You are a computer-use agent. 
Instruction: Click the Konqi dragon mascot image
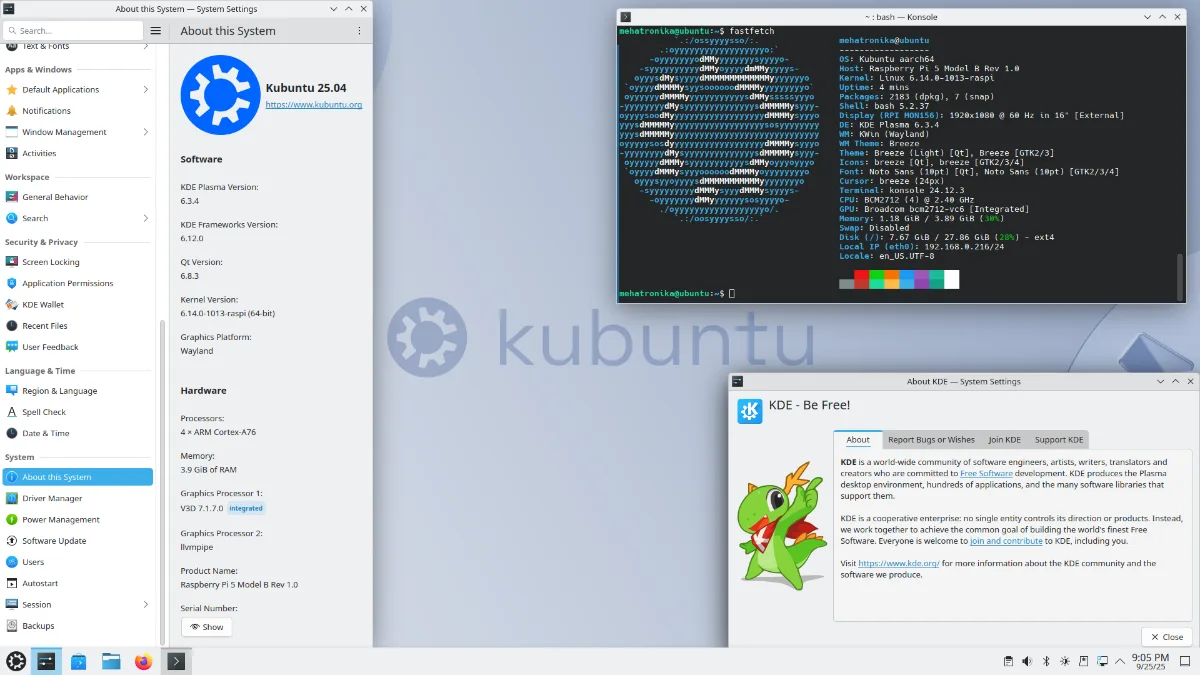click(x=783, y=526)
